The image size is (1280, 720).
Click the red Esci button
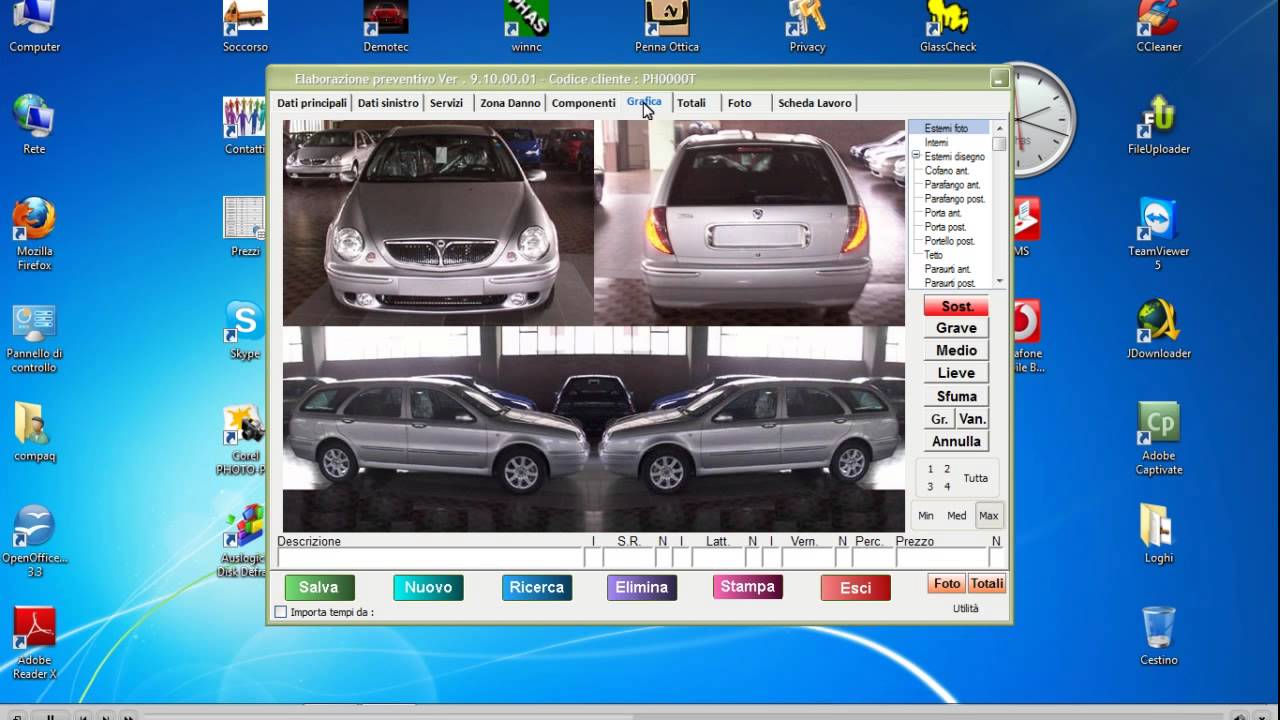[x=856, y=588]
